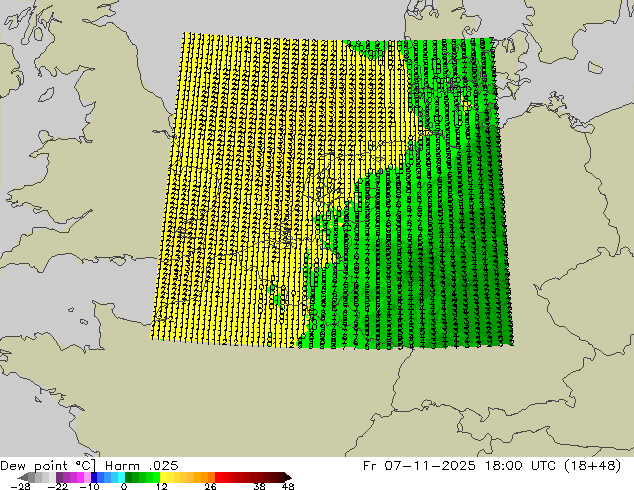The width and height of the screenshot is (634, 490).
Task: Click the legend value '38'
Action: tap(260, 486)
